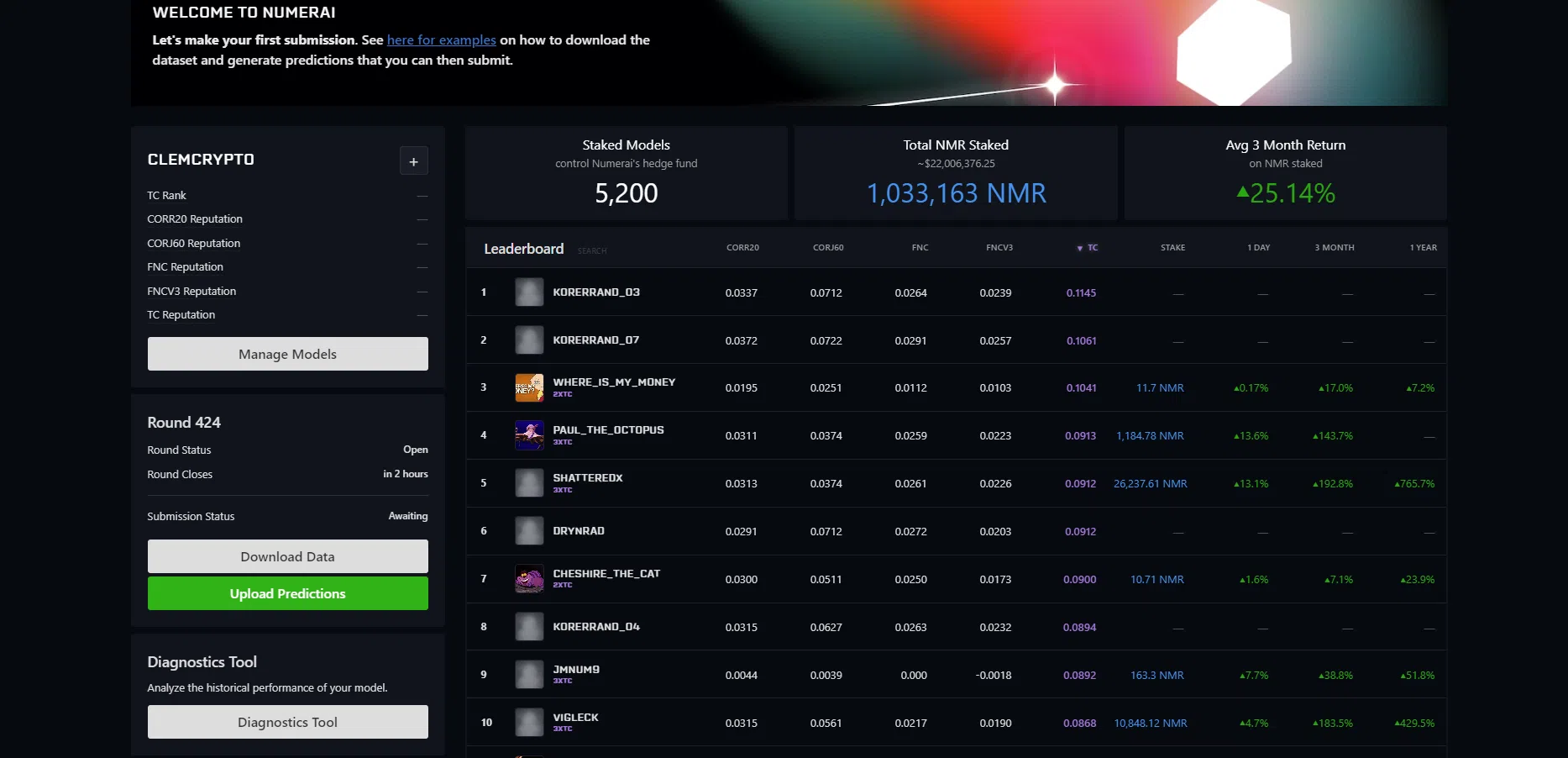The width and height of the screenshot is (1568, 758).
Task: Click the plus icon next to CLEMCRYPTO
Action: pos(413,161)
